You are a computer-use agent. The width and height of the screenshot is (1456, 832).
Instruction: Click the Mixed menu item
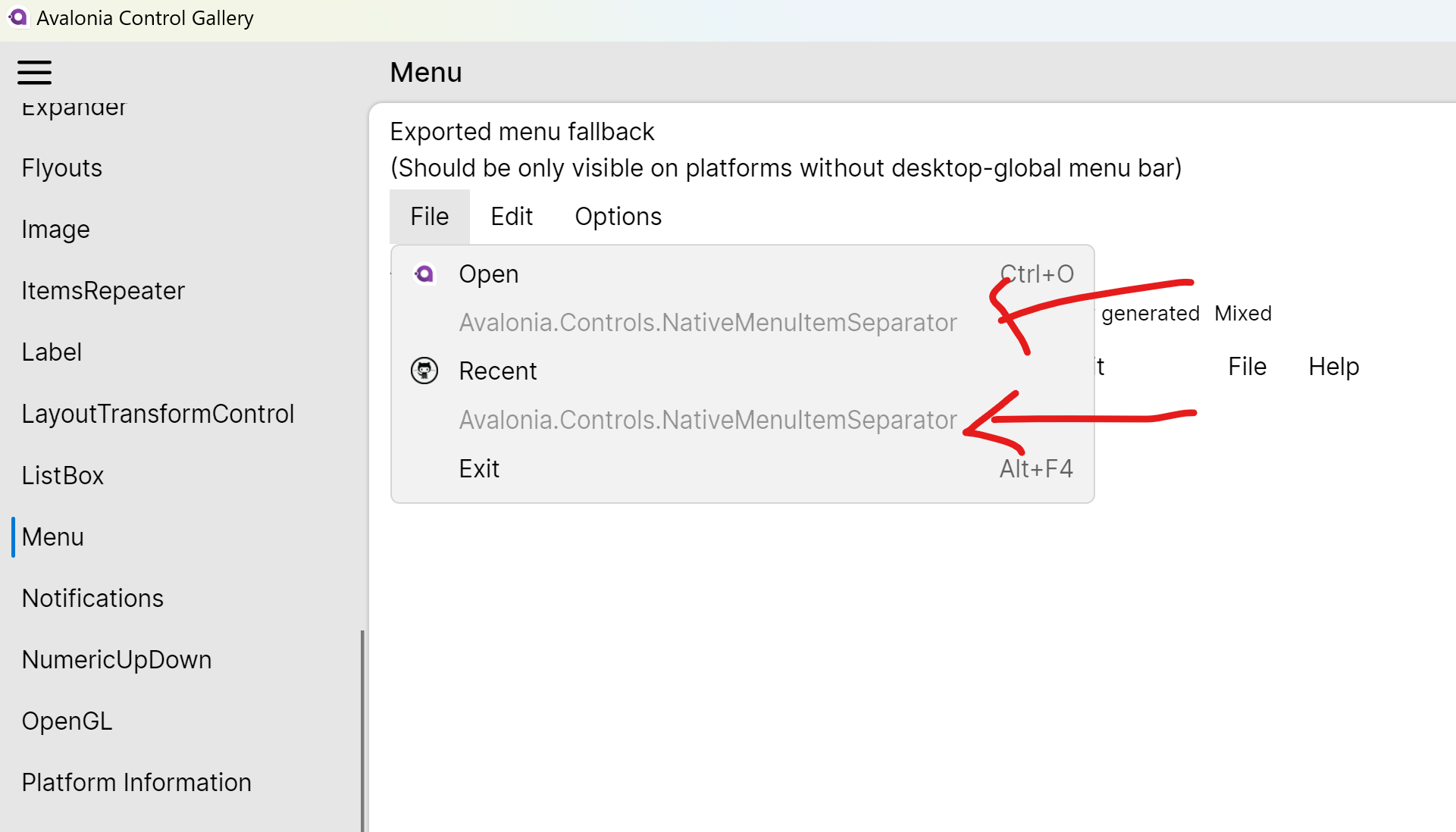click(1243, 312)
